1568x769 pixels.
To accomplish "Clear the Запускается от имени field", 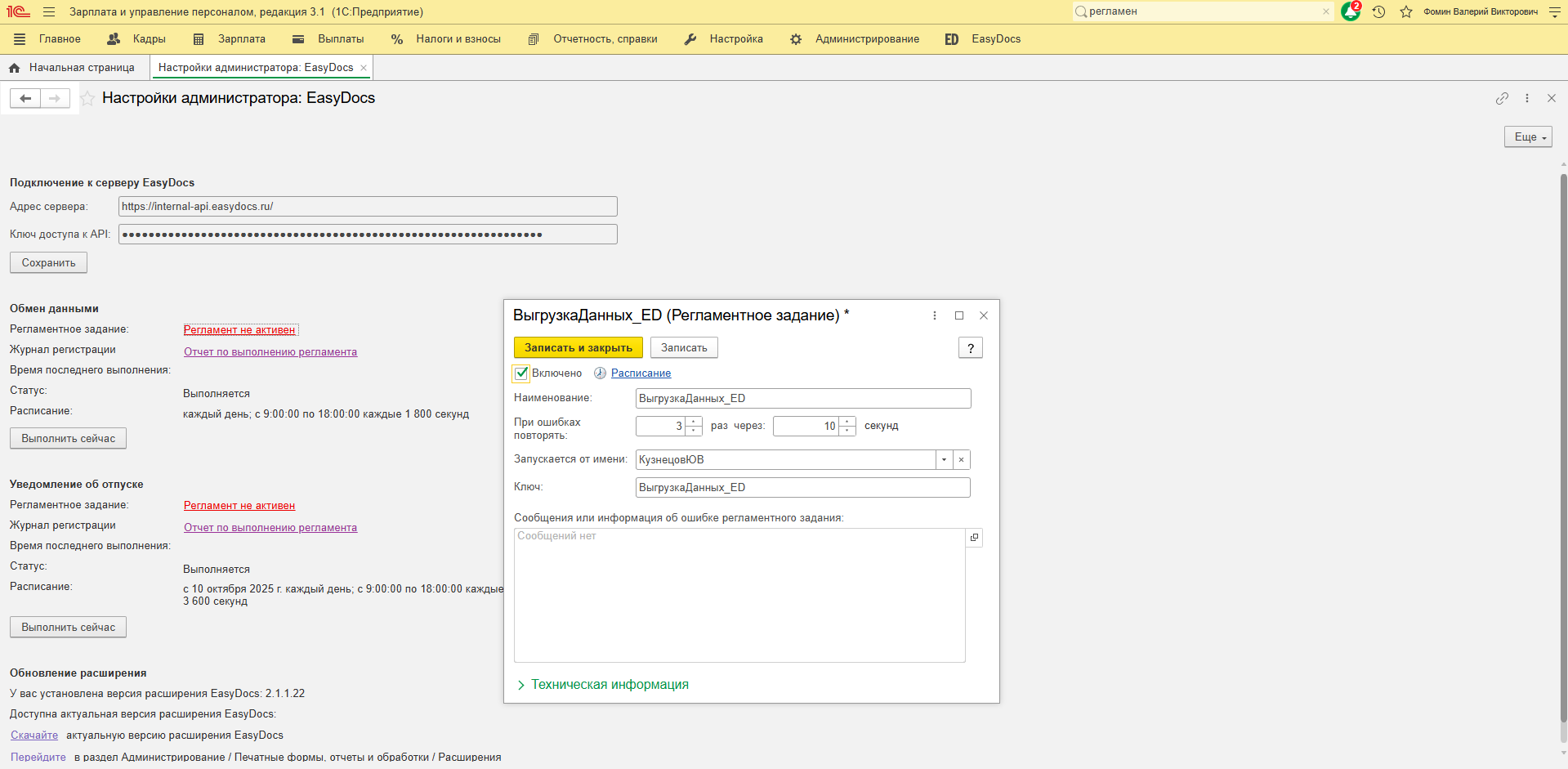I will pos(962,460).
